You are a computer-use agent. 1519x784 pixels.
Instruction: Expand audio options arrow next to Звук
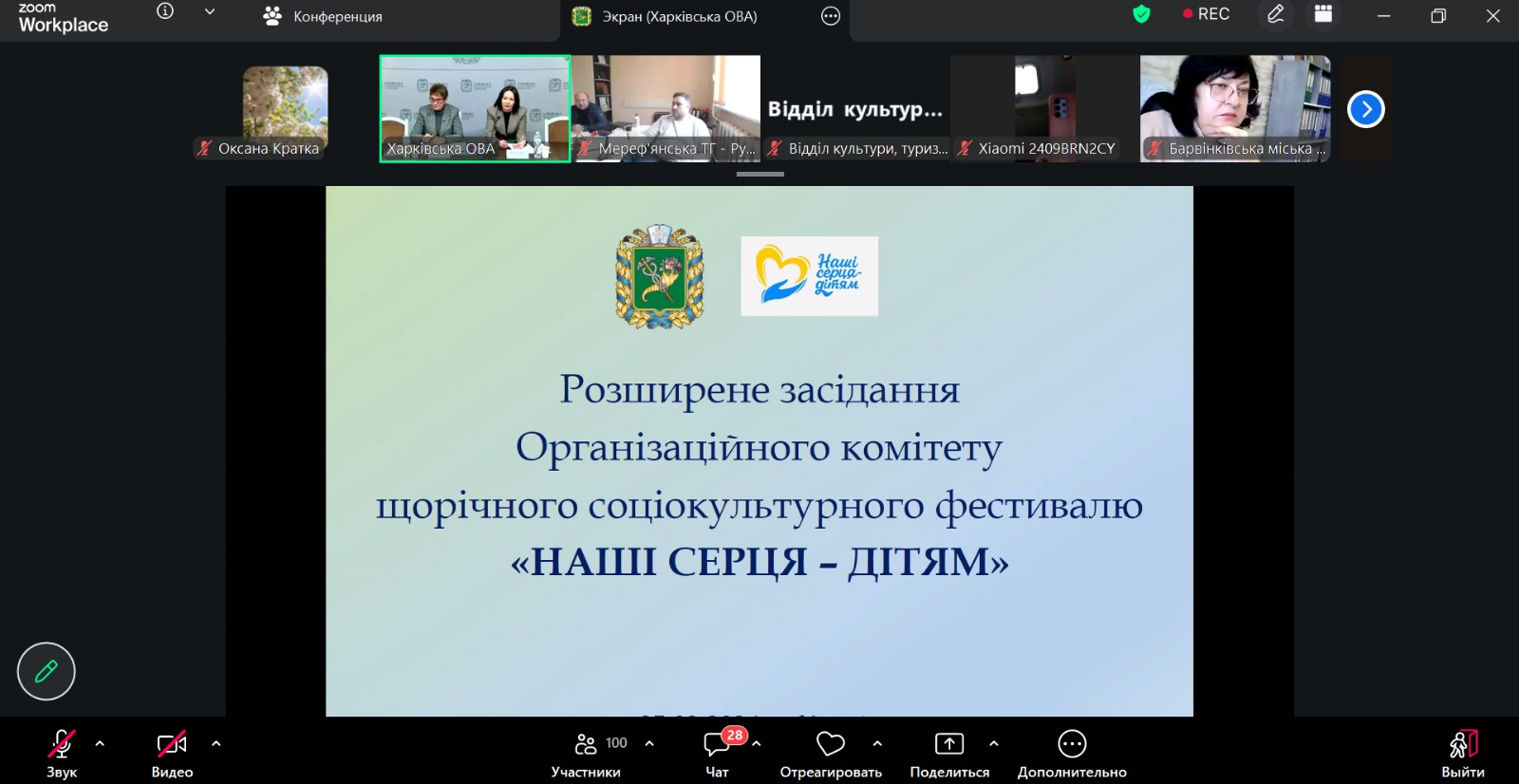(100, 744)
